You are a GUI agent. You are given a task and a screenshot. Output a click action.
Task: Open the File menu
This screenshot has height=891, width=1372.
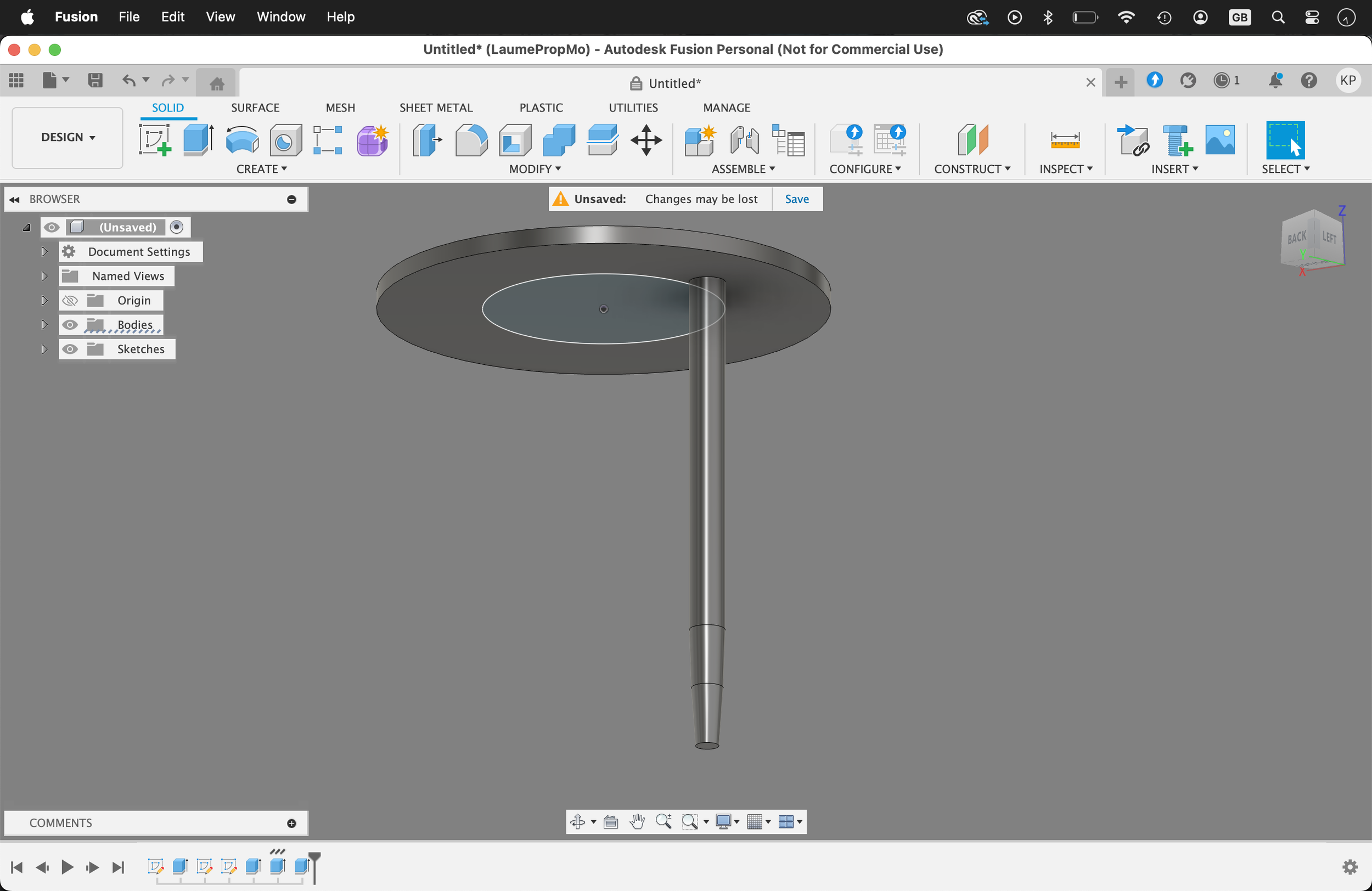[128, 16]
